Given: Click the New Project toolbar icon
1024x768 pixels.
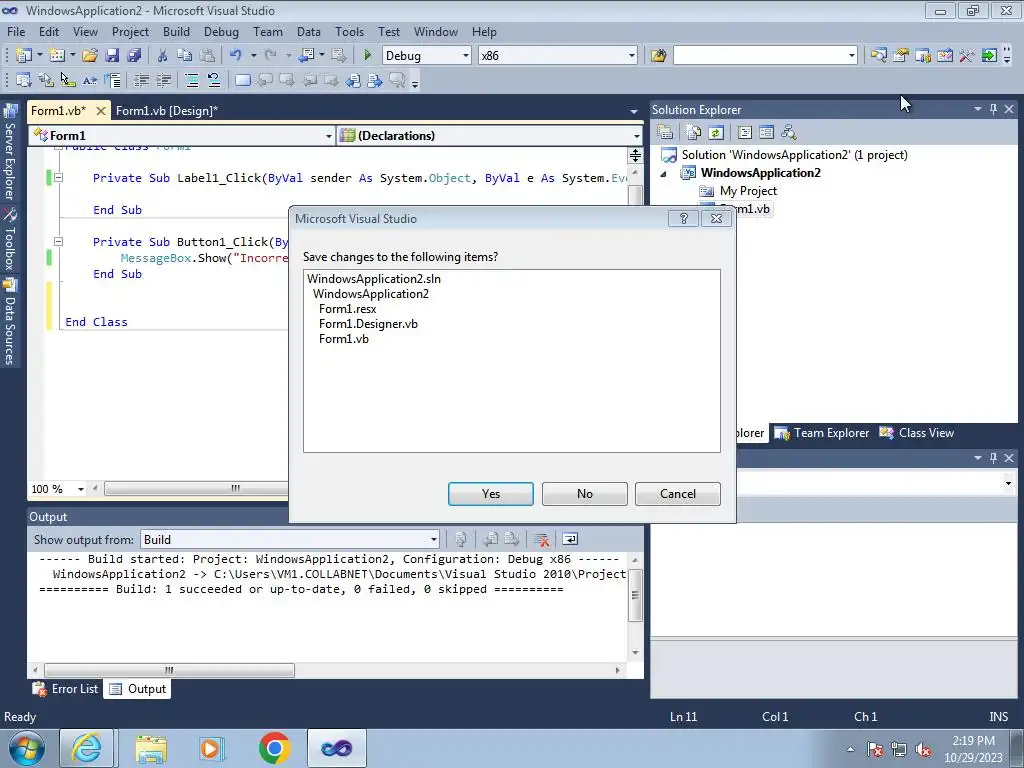Looking at the screenshot, I should point(24,56).
